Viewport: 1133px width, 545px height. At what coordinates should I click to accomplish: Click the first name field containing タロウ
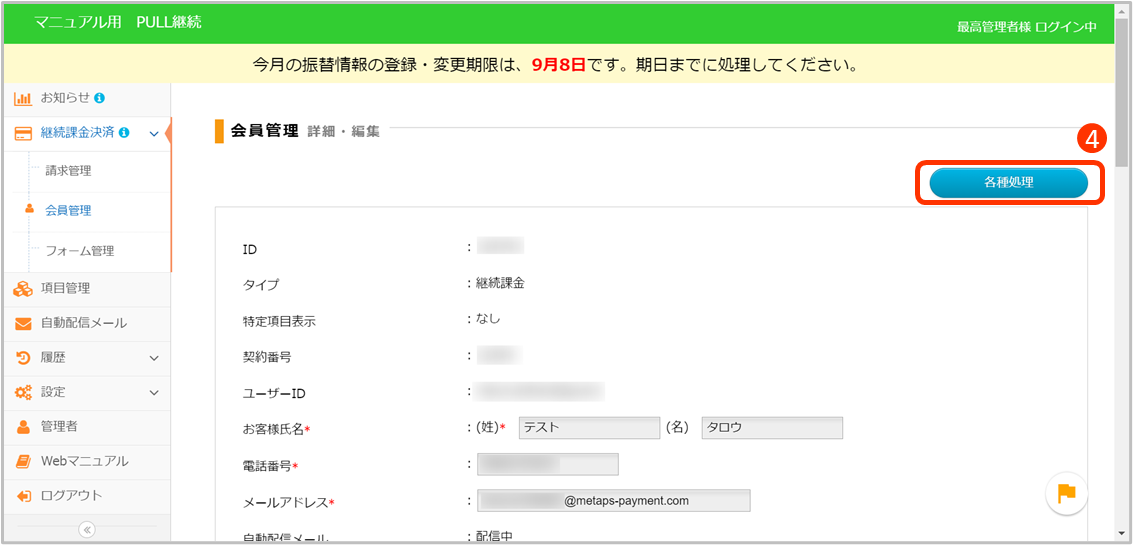tap(772, 428)
